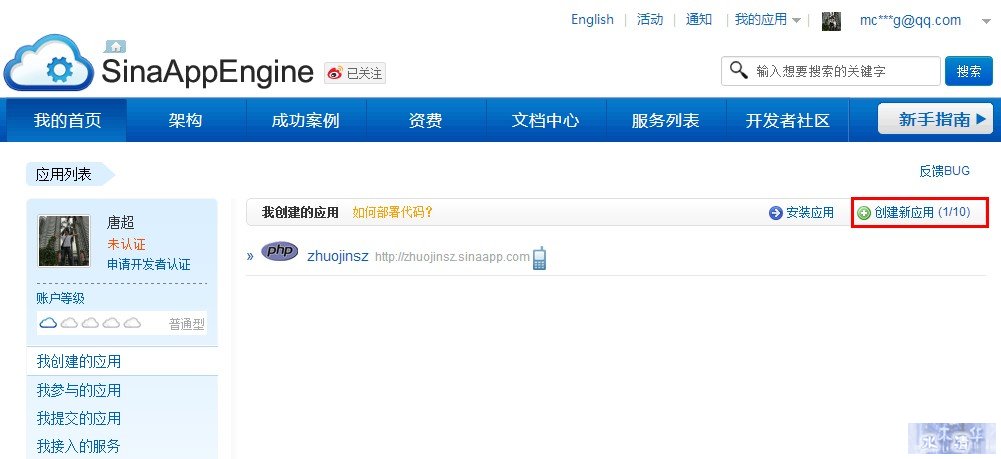Open the 通知 notifications link

(698, 20)
